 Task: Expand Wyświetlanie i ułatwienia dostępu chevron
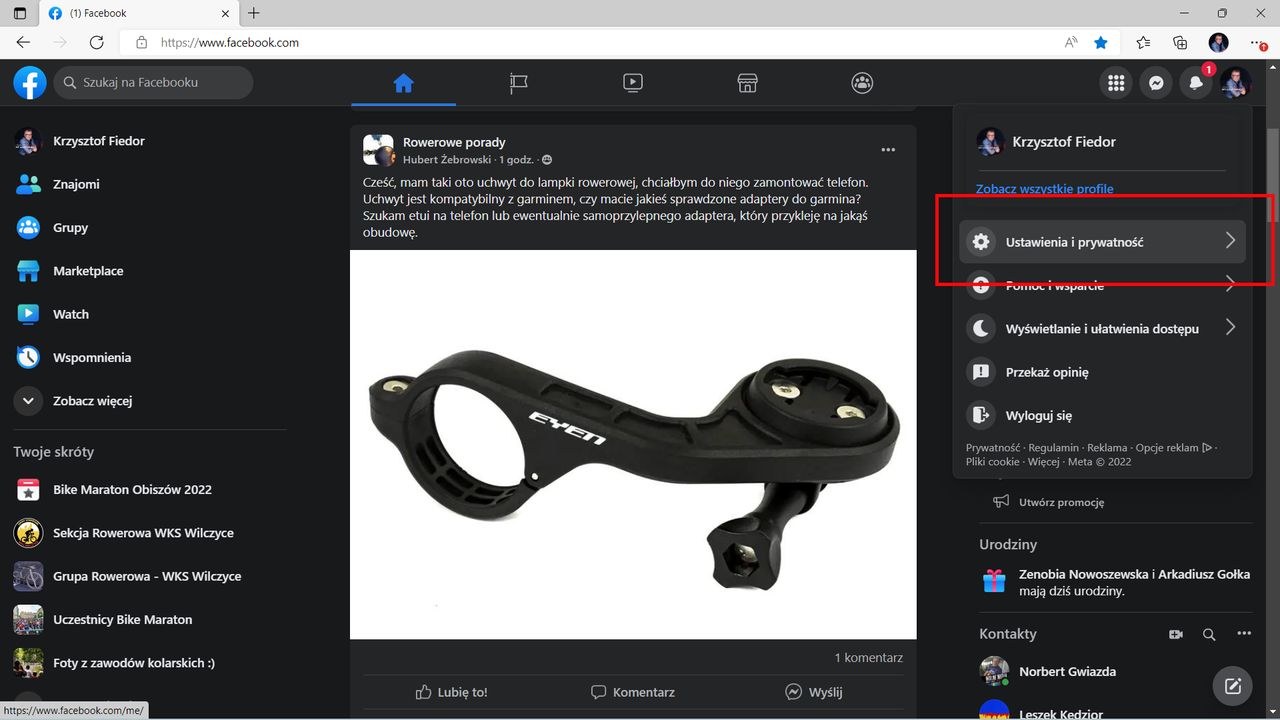coord(1230,328)
